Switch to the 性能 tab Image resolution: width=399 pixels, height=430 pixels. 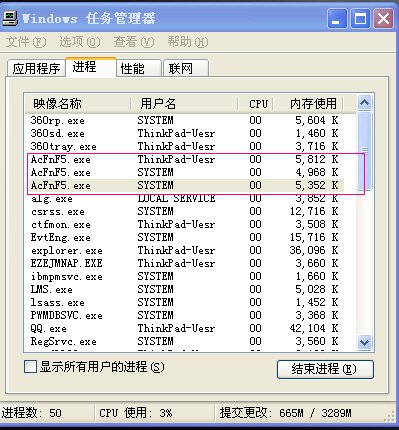pos(139,69)
